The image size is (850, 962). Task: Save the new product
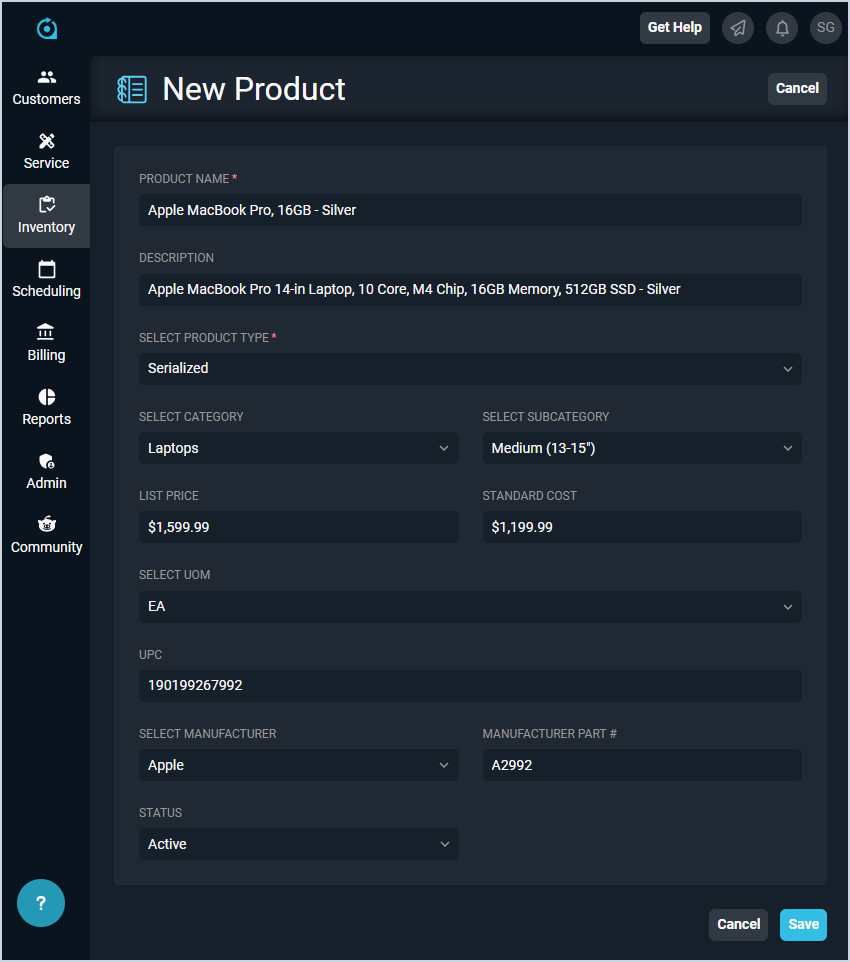pyautogui.click(x=803, y=925)
